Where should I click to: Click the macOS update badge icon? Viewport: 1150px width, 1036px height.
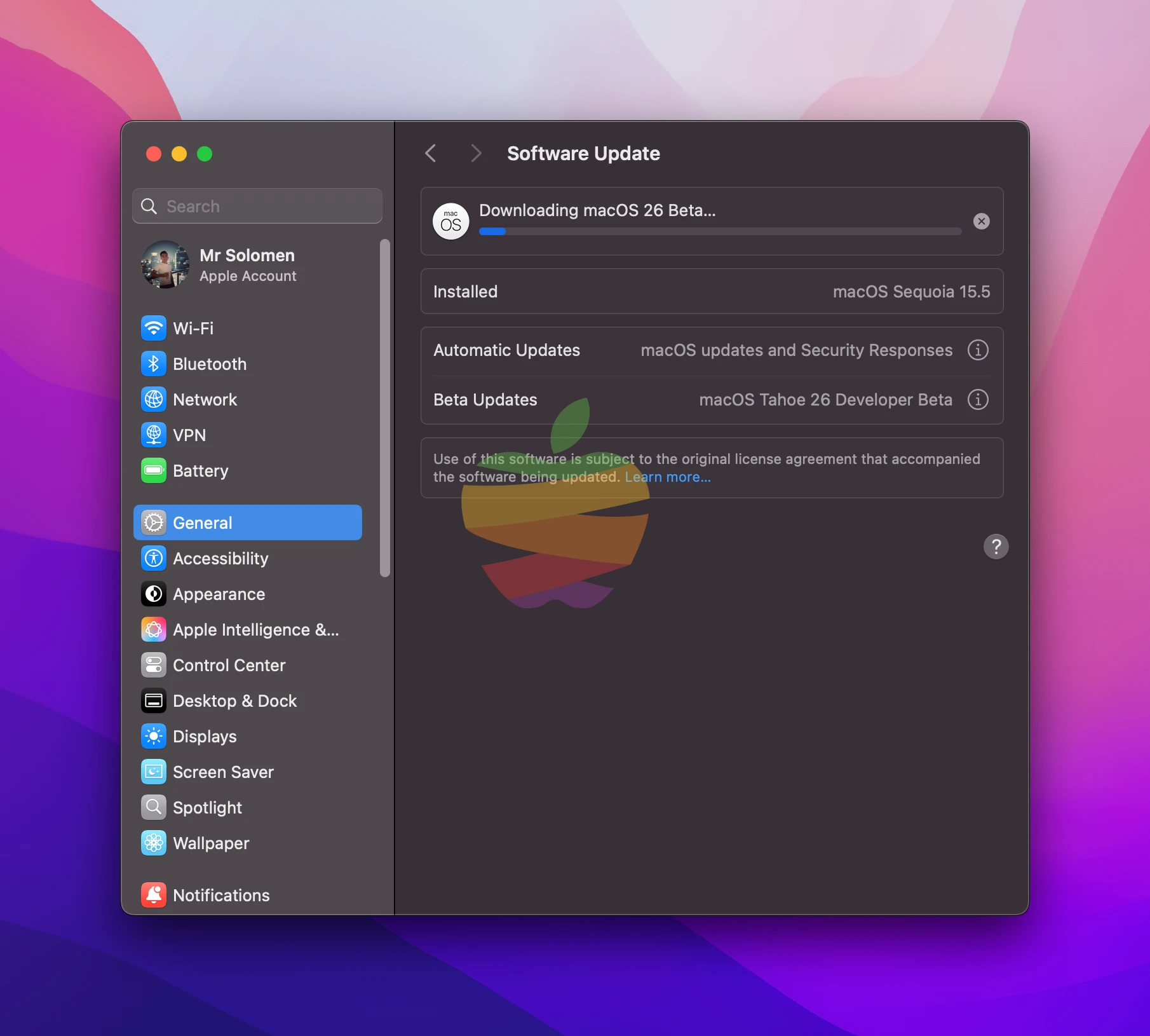coord(451,221)
